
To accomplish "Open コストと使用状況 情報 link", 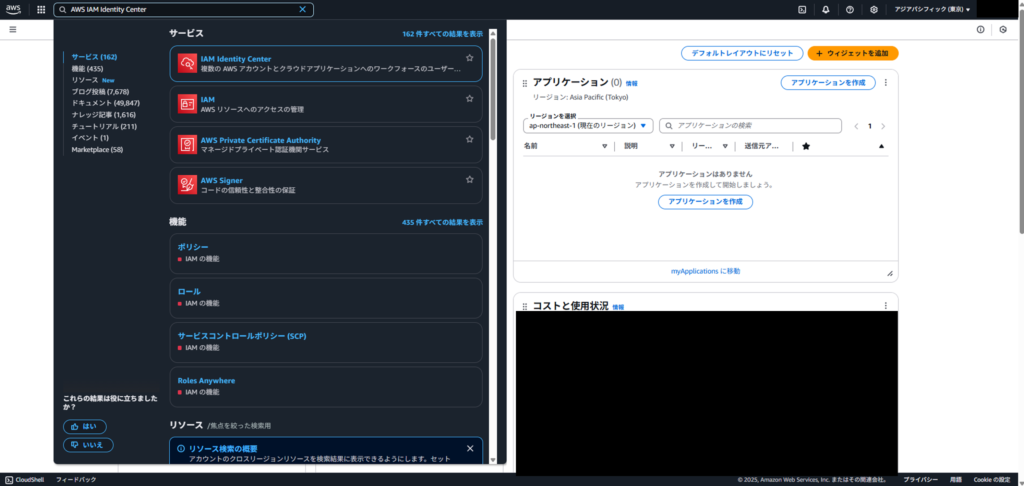I will click(618, 306).
